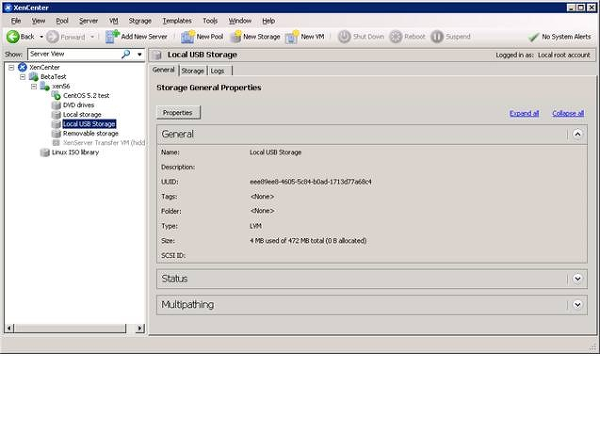
Task: Click the Removable storage icon
Action: [56, 133]
